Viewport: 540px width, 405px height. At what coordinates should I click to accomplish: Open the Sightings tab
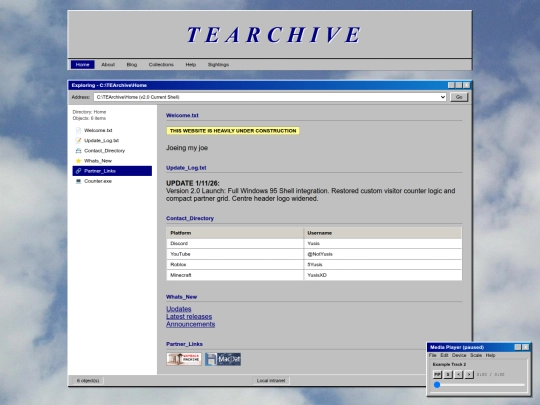point(218,64)
